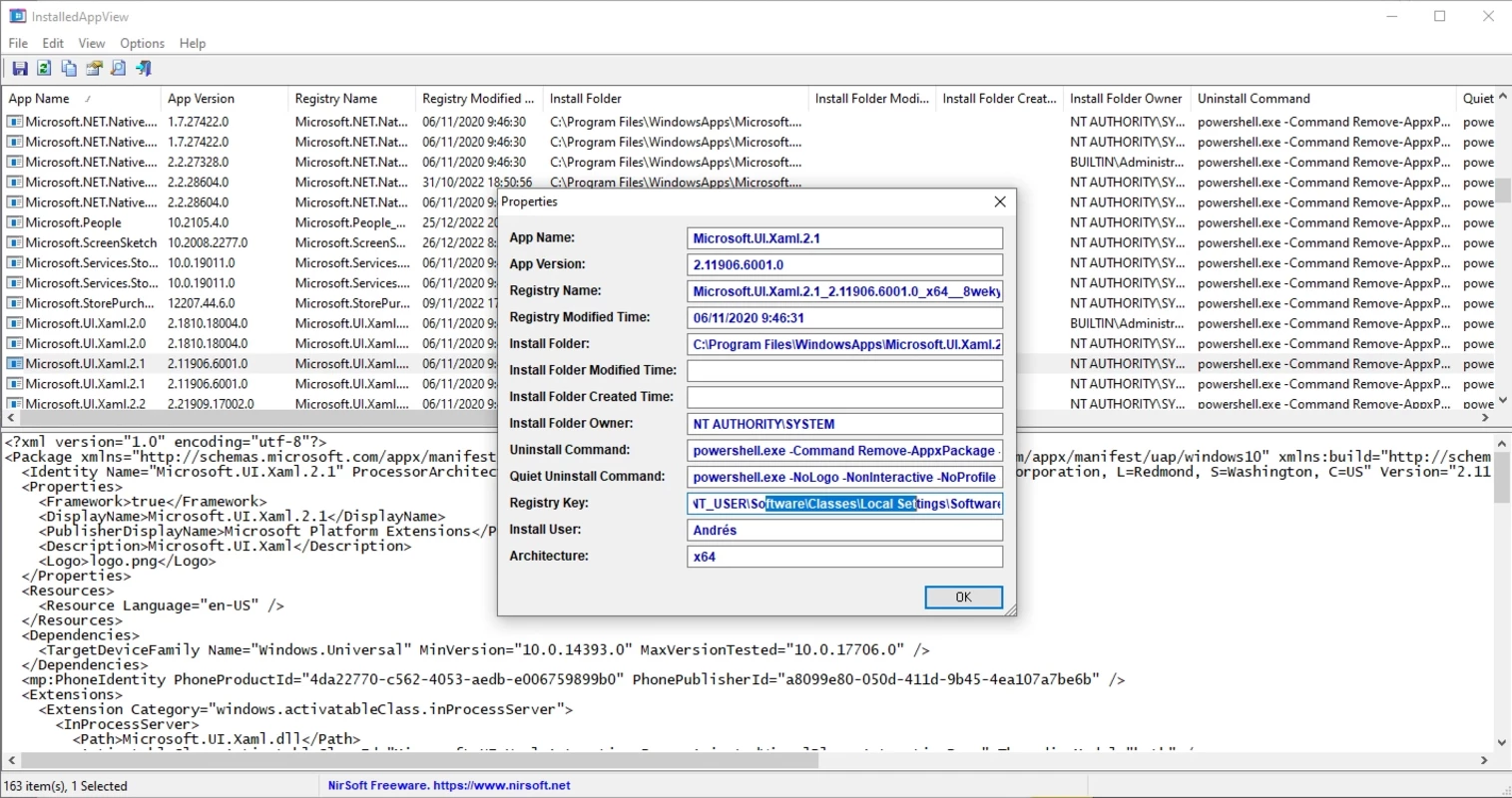Click the Install User field showing Andrés
Screen dimensions: 1512x798
click(844, 530)
